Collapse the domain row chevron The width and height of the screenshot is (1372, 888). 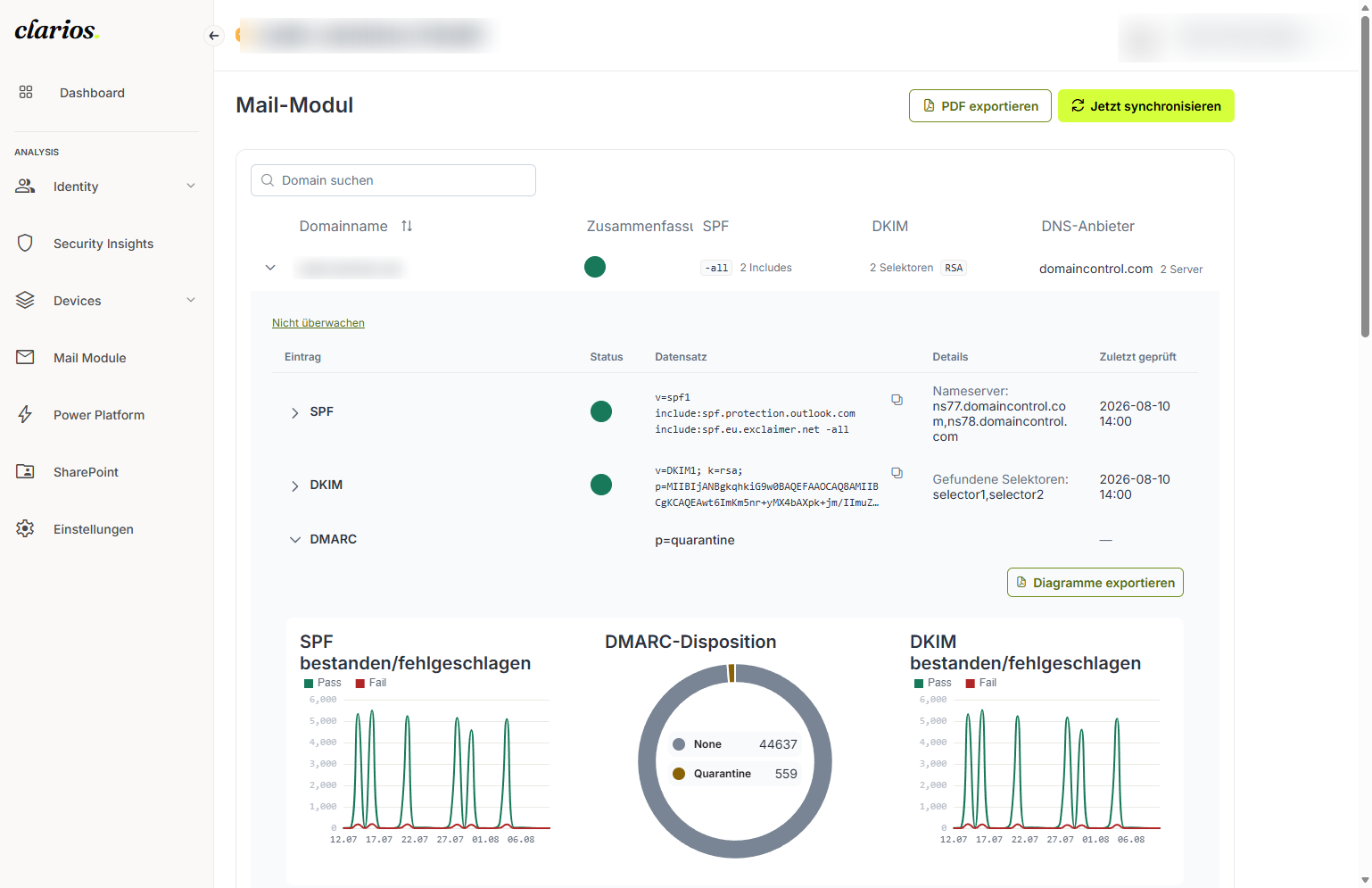(x=270, y=268)
